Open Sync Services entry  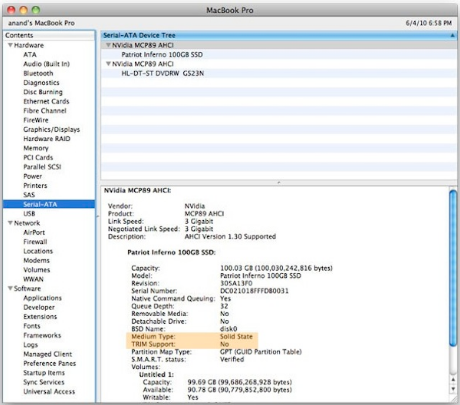point(44,382)
